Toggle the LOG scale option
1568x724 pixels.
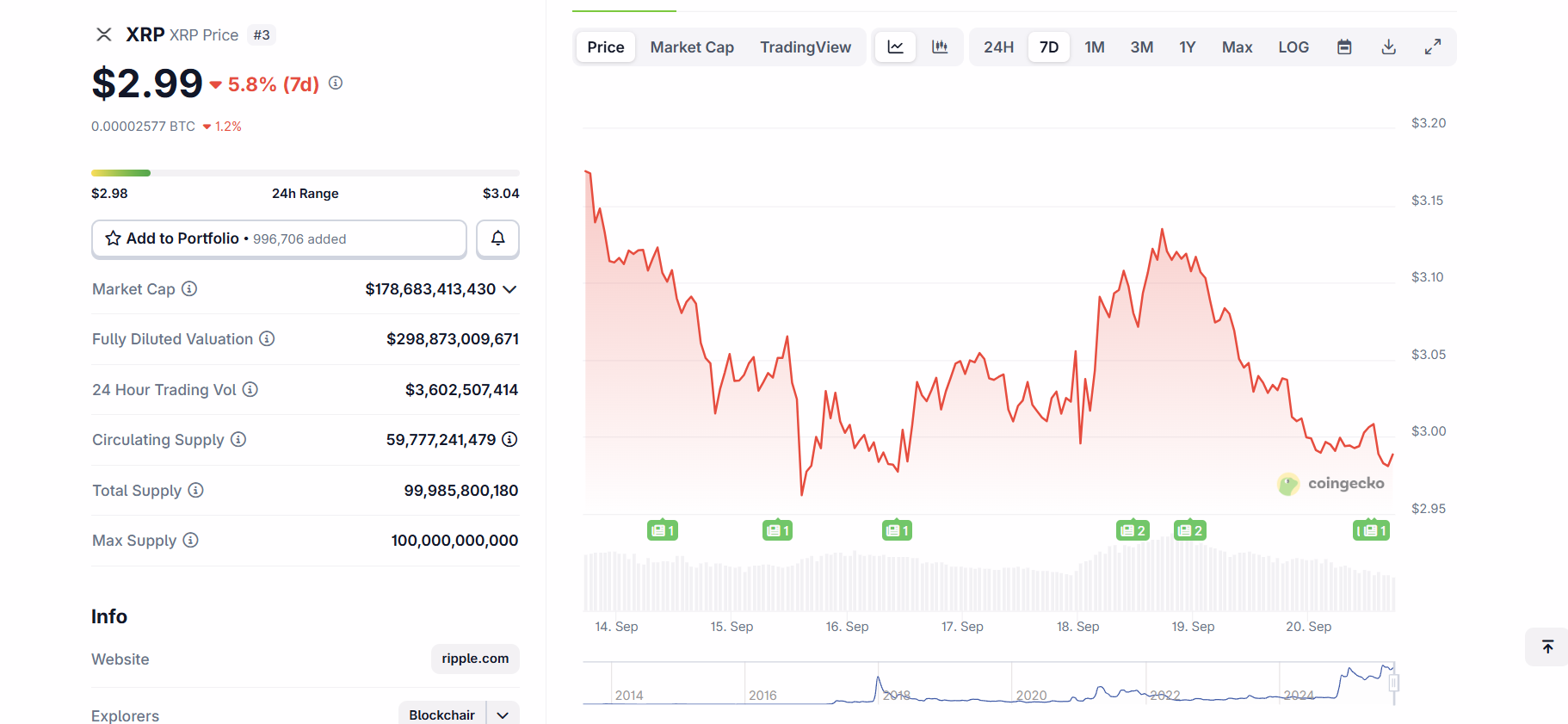1293,47
